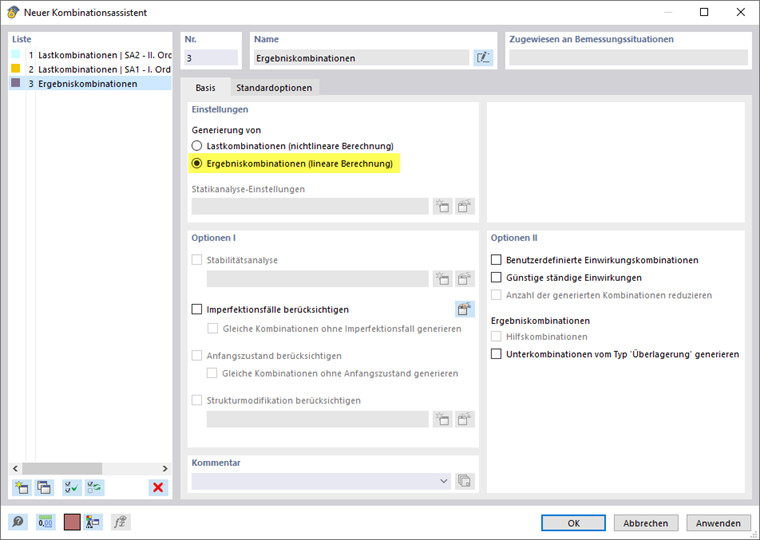Screen dimensions: 760x540
Task: Maximize the dialog window
Action: tap(704, 12)
